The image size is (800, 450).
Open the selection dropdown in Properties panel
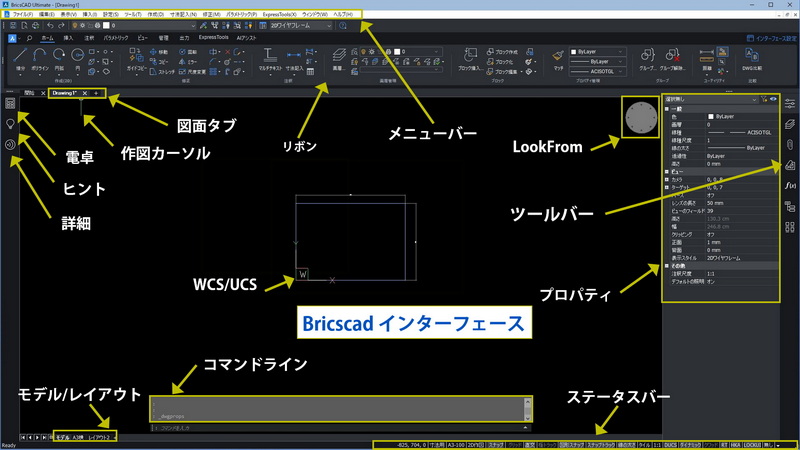point(710,99)
